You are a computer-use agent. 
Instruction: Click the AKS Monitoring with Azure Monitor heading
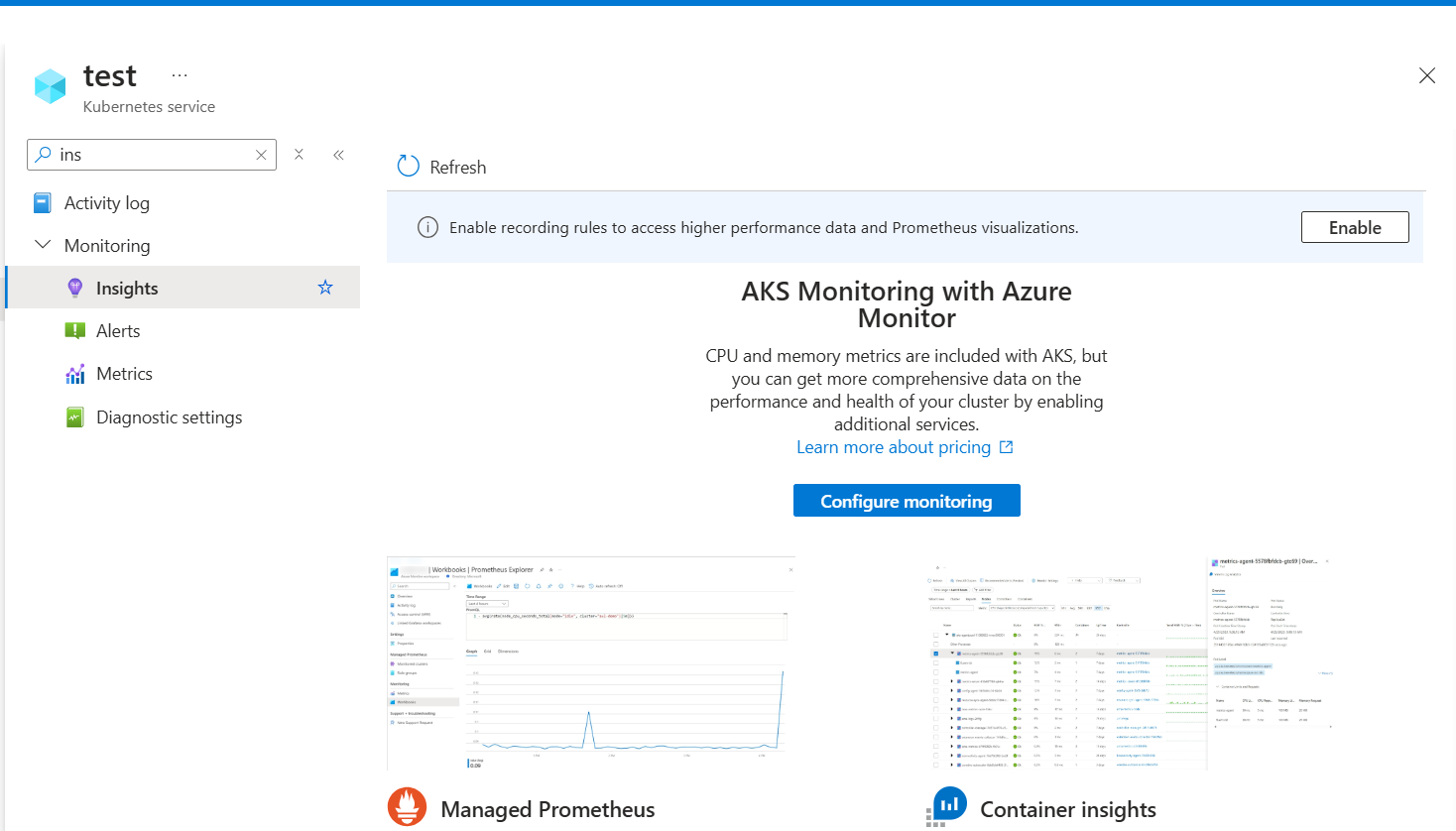click(907, 304)
